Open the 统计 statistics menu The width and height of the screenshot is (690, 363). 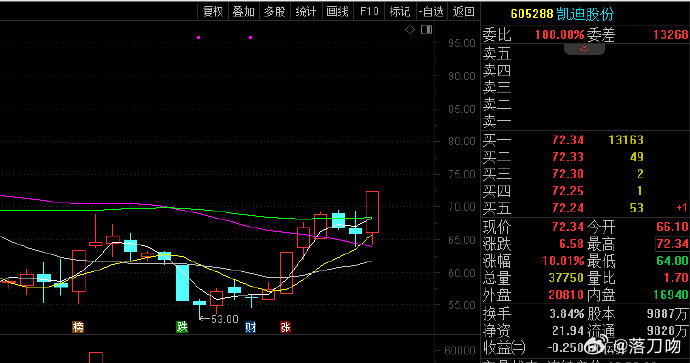(x=306, y=11)
